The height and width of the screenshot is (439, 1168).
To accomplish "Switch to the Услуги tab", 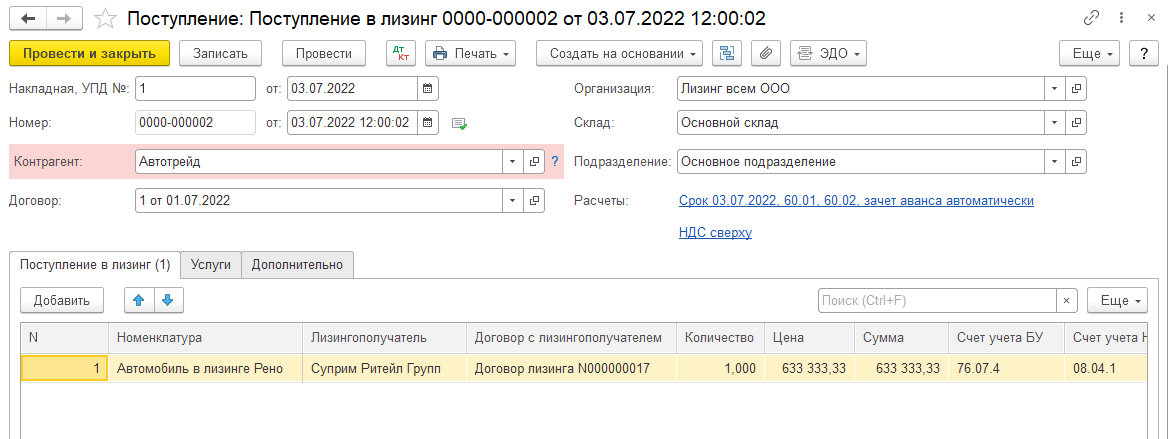I will (x=211, y=265).
